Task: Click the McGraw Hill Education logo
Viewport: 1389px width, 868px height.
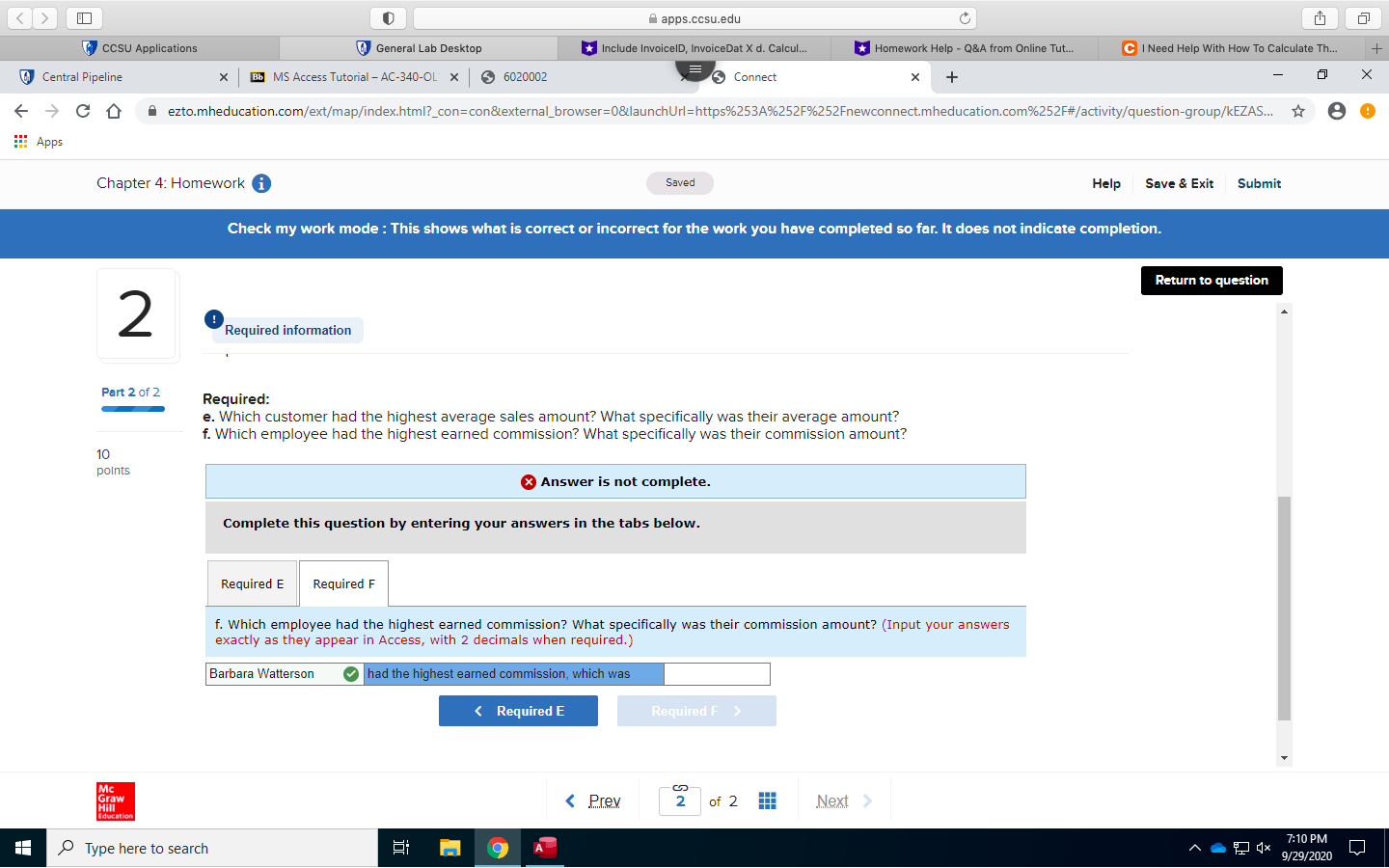Action: (x=115, y=801)
